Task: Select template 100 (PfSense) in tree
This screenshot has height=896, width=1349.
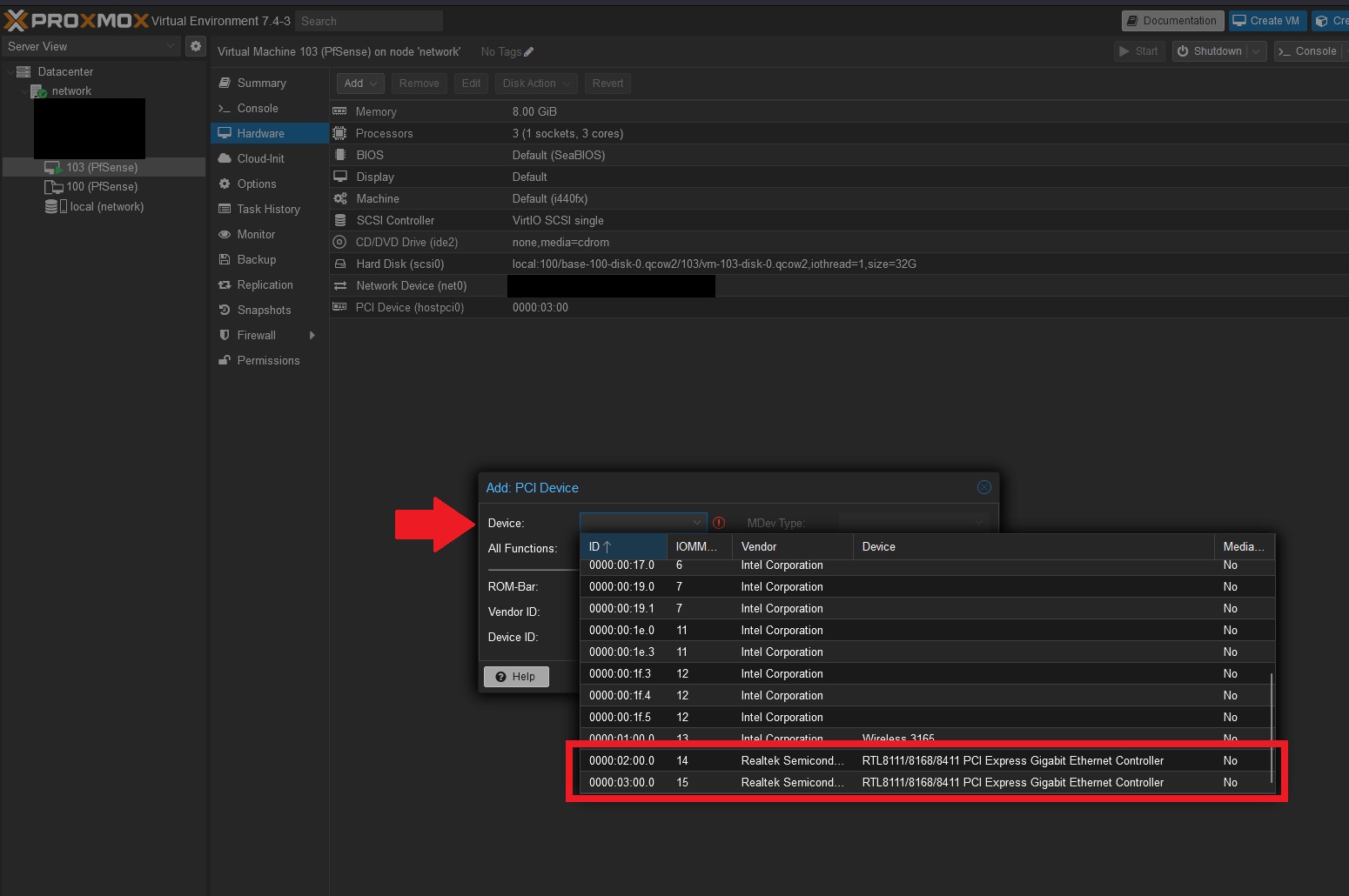Action: pyautogui.click(x=102, y=186)
